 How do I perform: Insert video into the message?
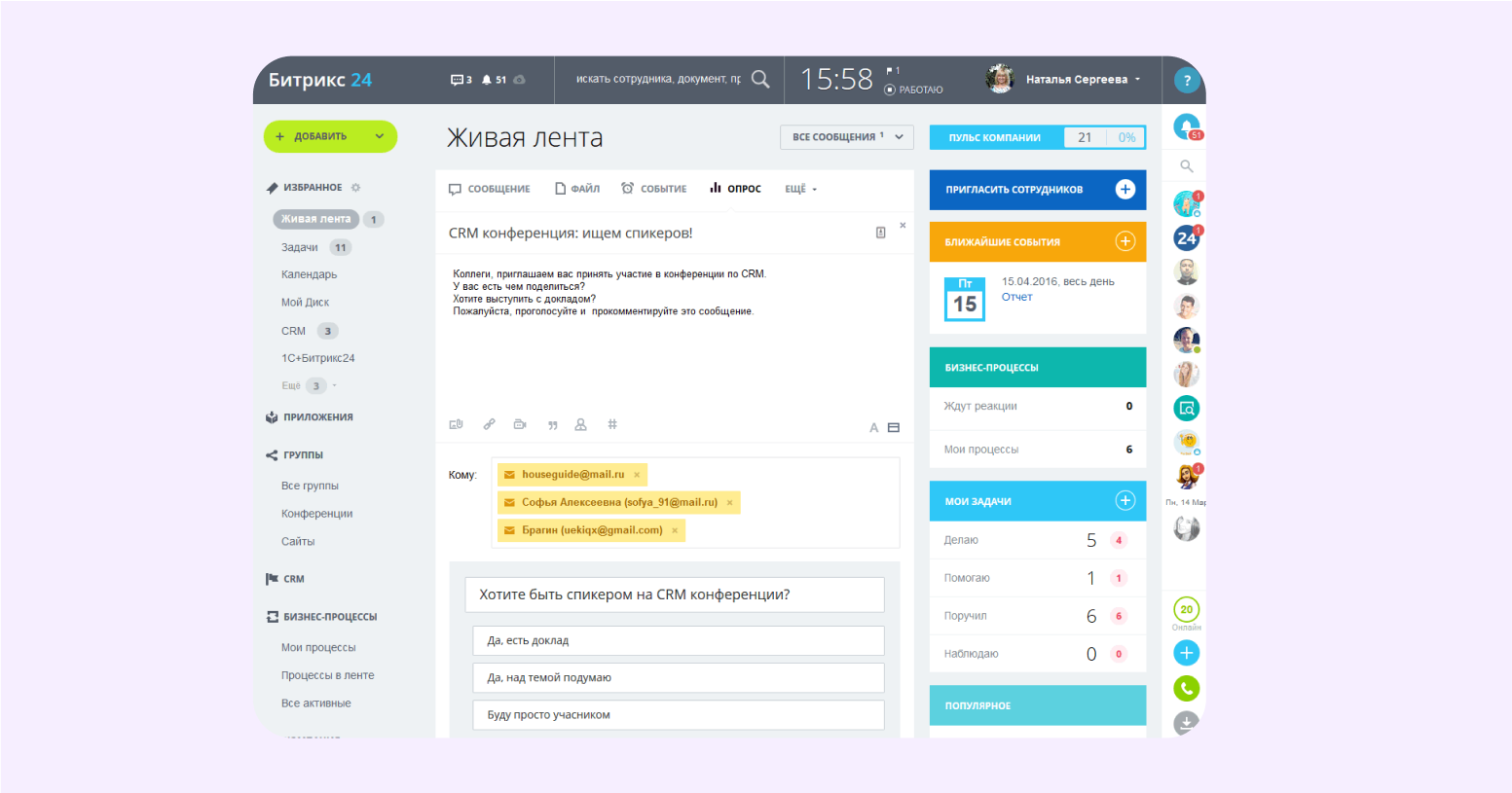pos(520,424)
